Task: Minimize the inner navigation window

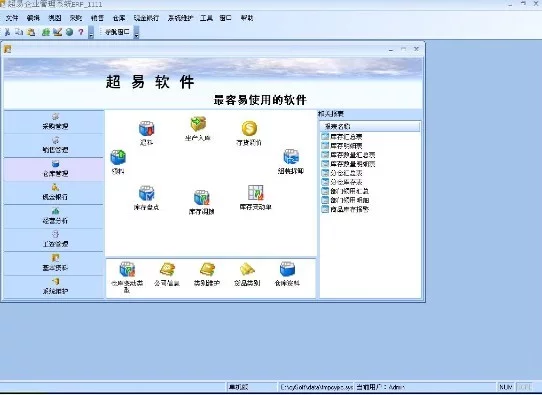Action: click(391, 49)
